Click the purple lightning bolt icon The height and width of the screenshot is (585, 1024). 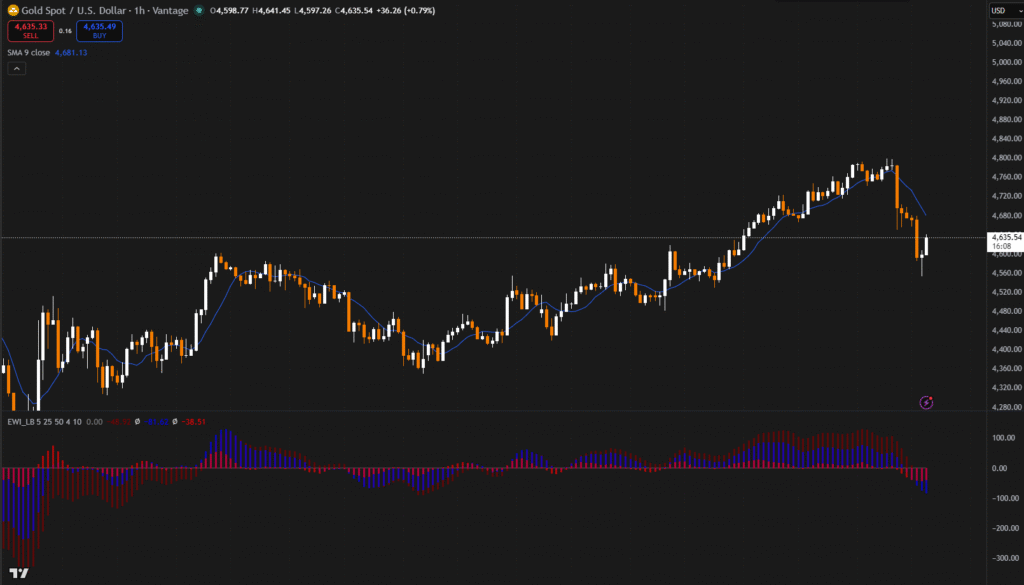click(926, 403)
